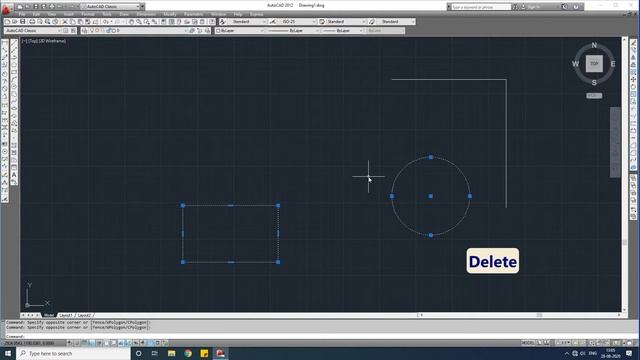Viewport: 640px width, 360px height.
Task: Open the Layer Properties Manager icon
Action: tap(84, 31)
